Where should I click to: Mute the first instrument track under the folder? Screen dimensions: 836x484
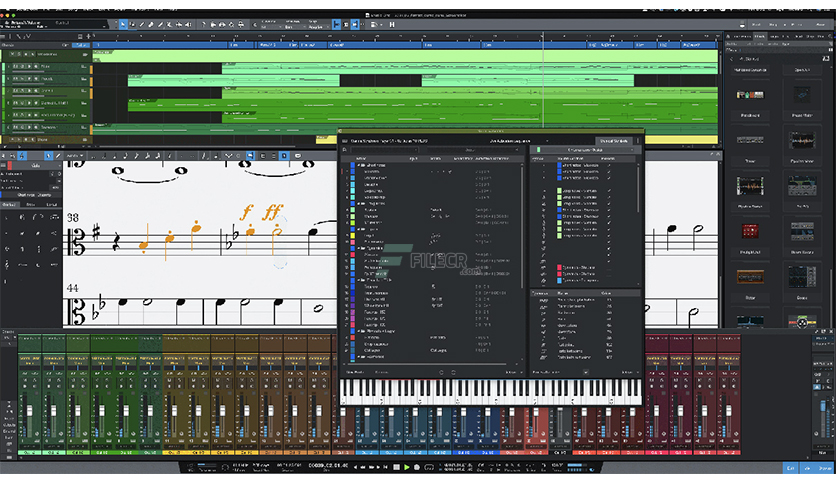[15, 66]
